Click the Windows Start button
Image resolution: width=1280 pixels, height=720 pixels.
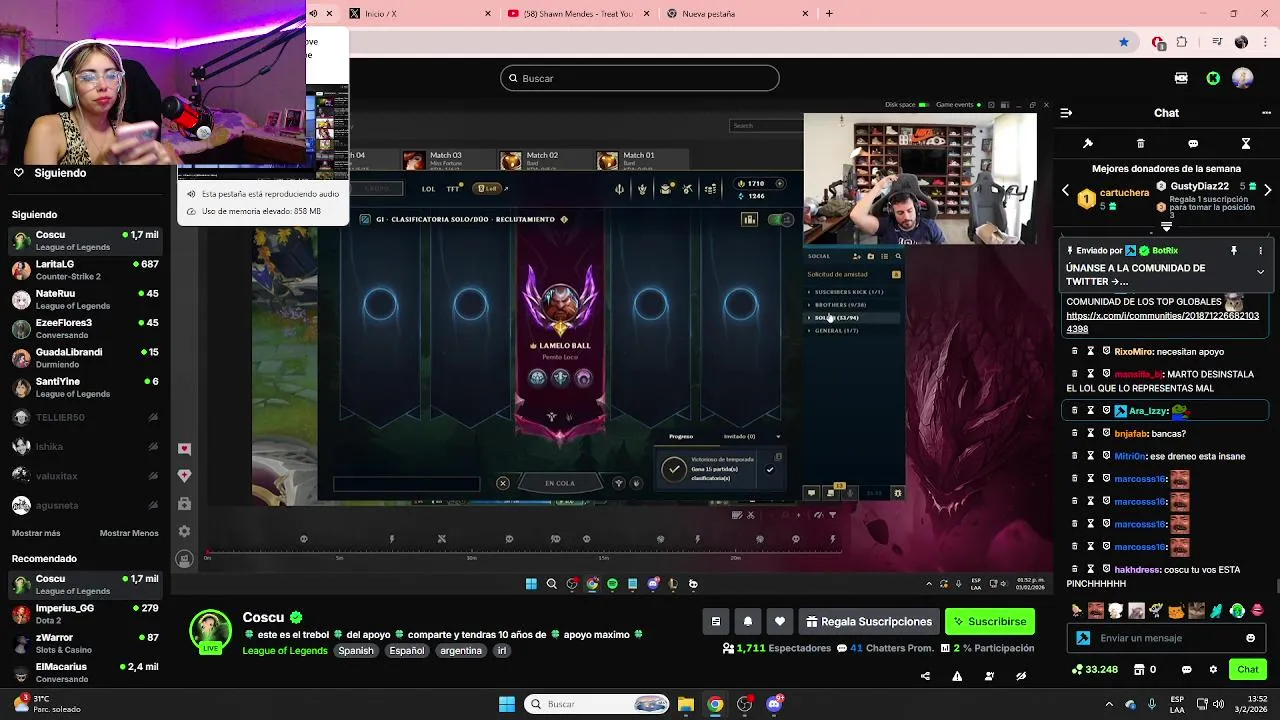[x=507, y=704]
